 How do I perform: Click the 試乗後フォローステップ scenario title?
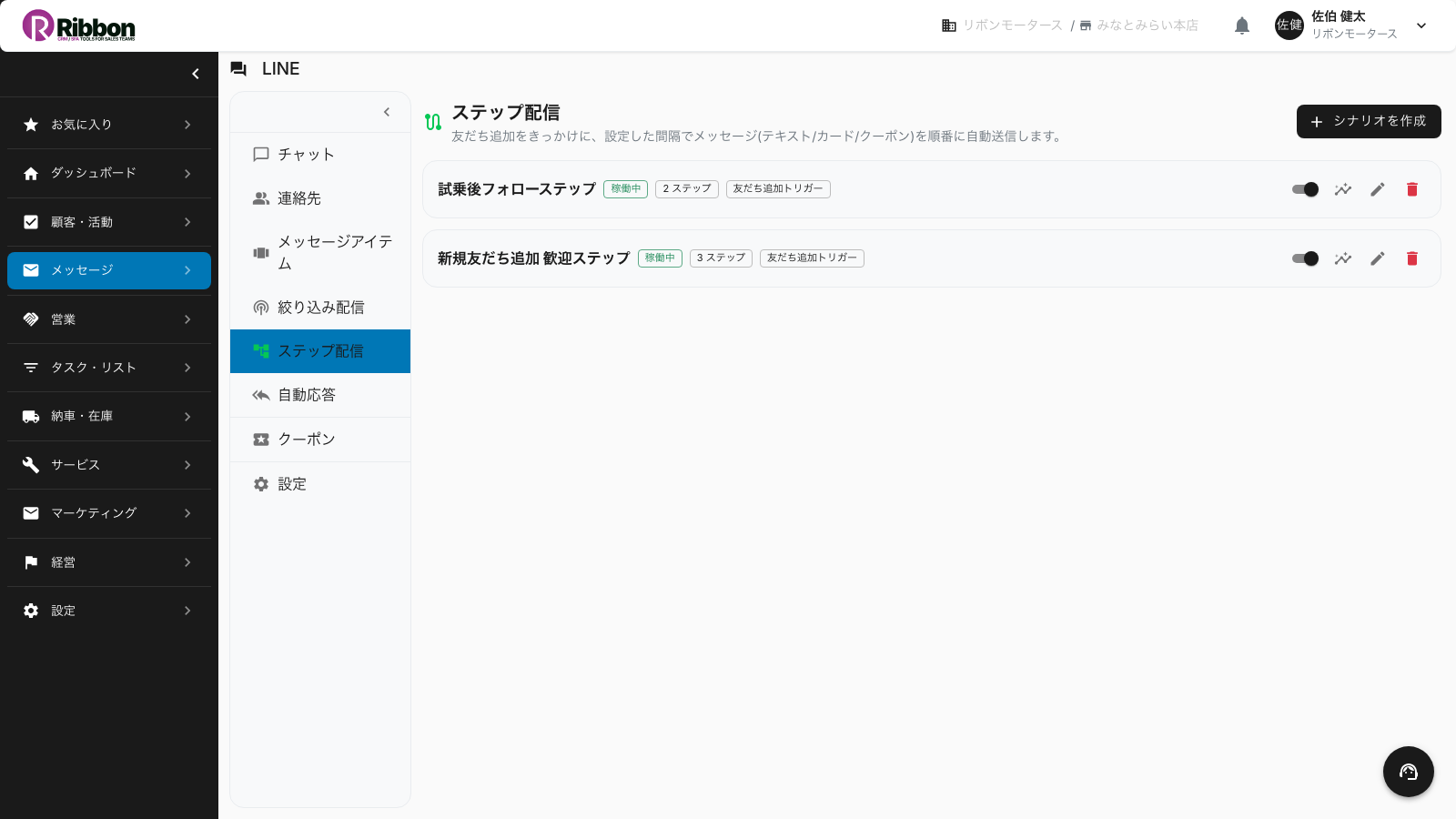pos(517,189)
